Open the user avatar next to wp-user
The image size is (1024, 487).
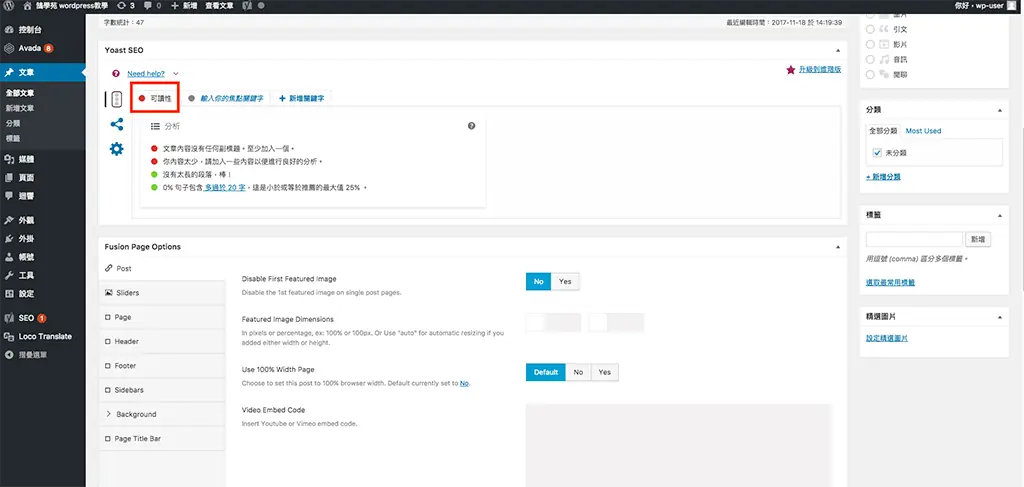[1011, 5]
